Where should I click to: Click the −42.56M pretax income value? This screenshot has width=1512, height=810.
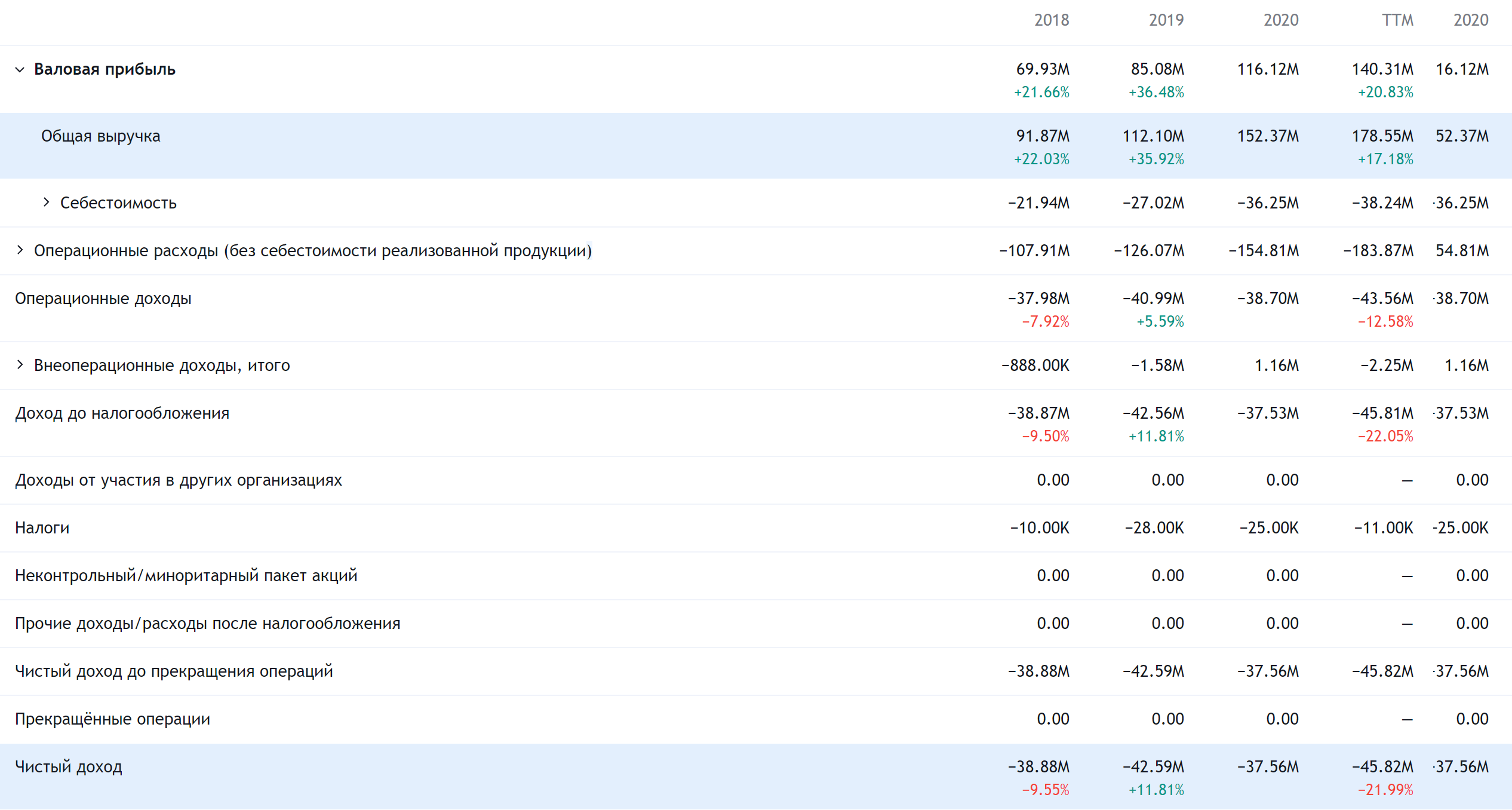[x=1153, y=413]
